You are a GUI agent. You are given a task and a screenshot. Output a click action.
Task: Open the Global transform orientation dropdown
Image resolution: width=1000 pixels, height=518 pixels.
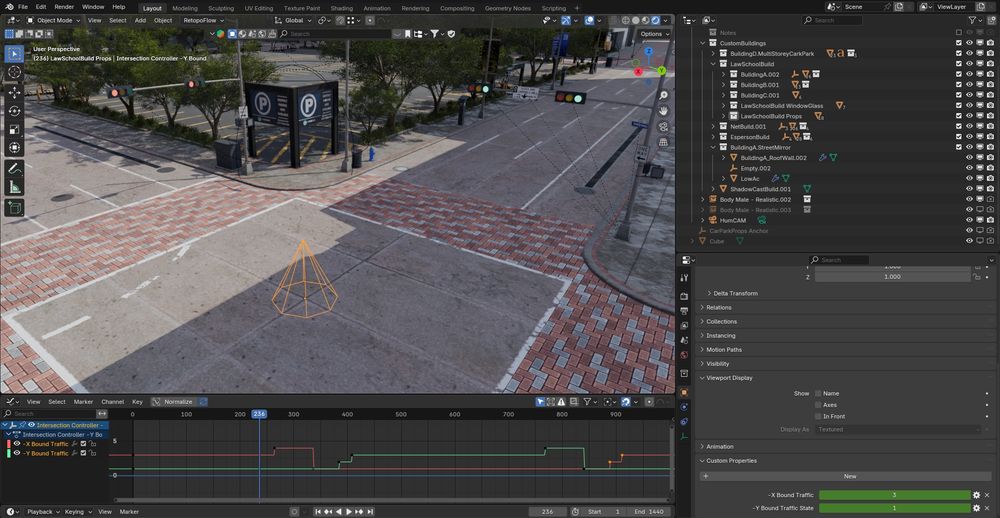click(293, 20)
